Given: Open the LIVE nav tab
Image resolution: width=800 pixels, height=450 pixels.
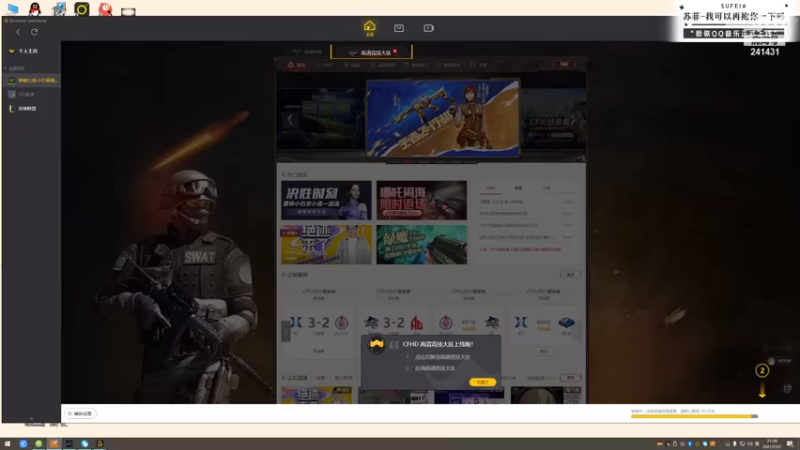Looking at the screenshot, I should point(324,65).
